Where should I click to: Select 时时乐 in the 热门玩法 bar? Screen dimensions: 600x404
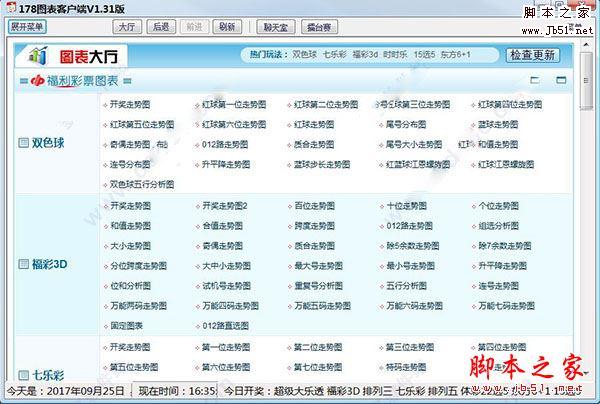(x=395, y=55)
